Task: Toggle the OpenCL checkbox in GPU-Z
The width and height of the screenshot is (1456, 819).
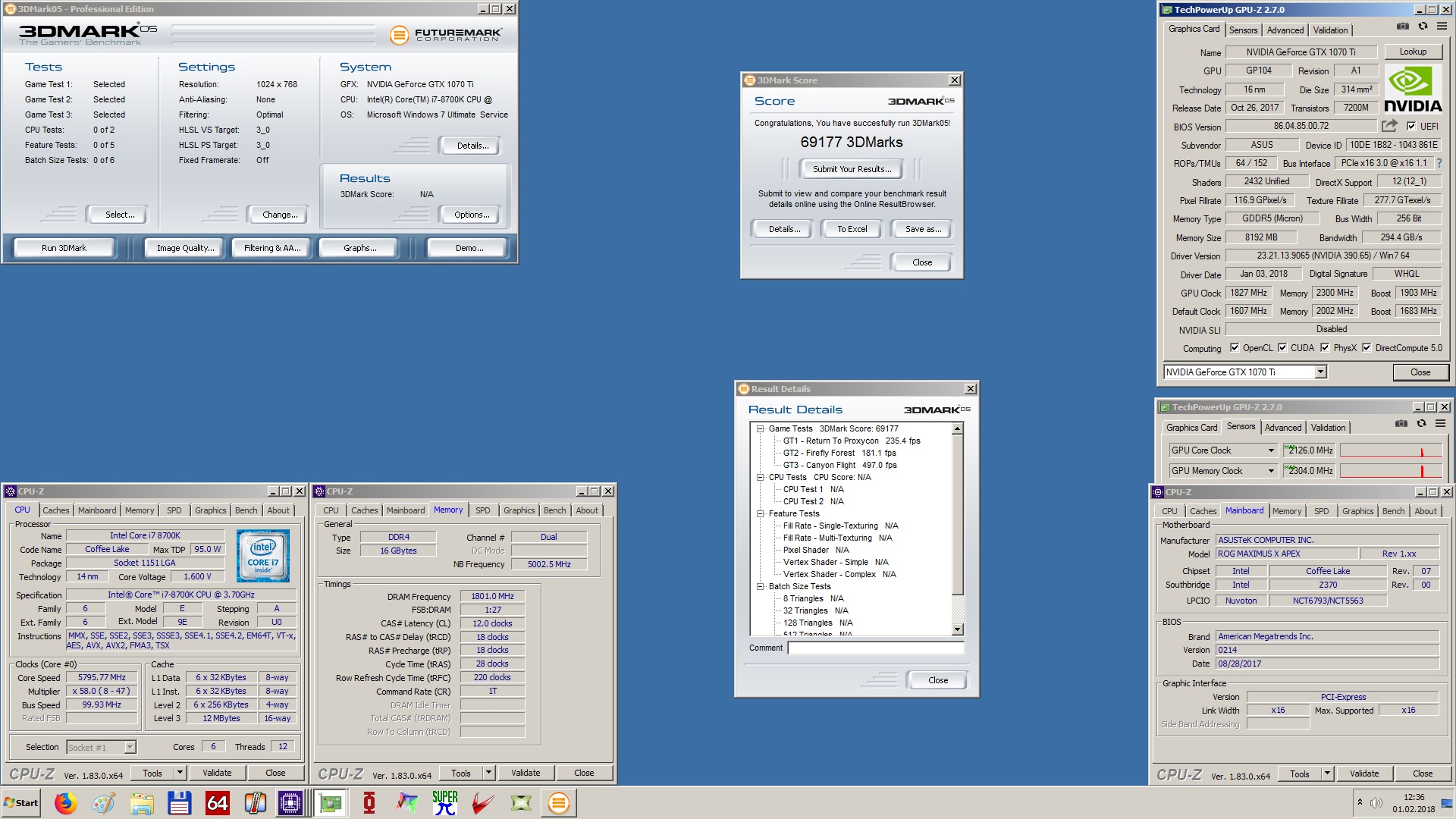Action: pos(1235,348)
